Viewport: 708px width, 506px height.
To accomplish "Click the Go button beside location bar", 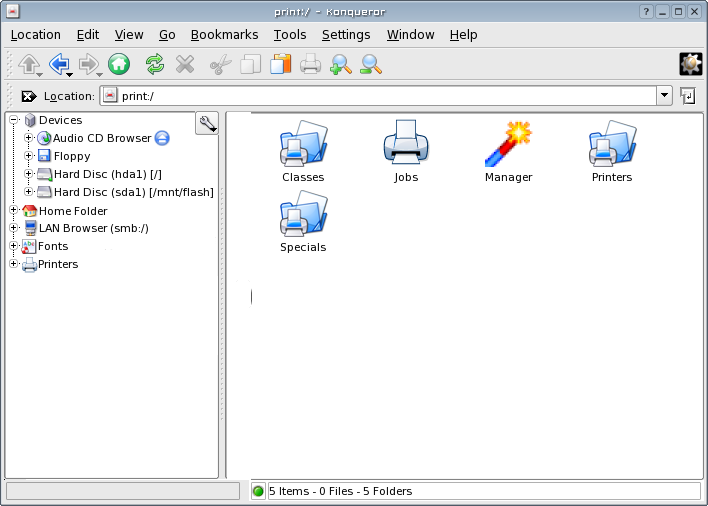I will click(688, 96).
